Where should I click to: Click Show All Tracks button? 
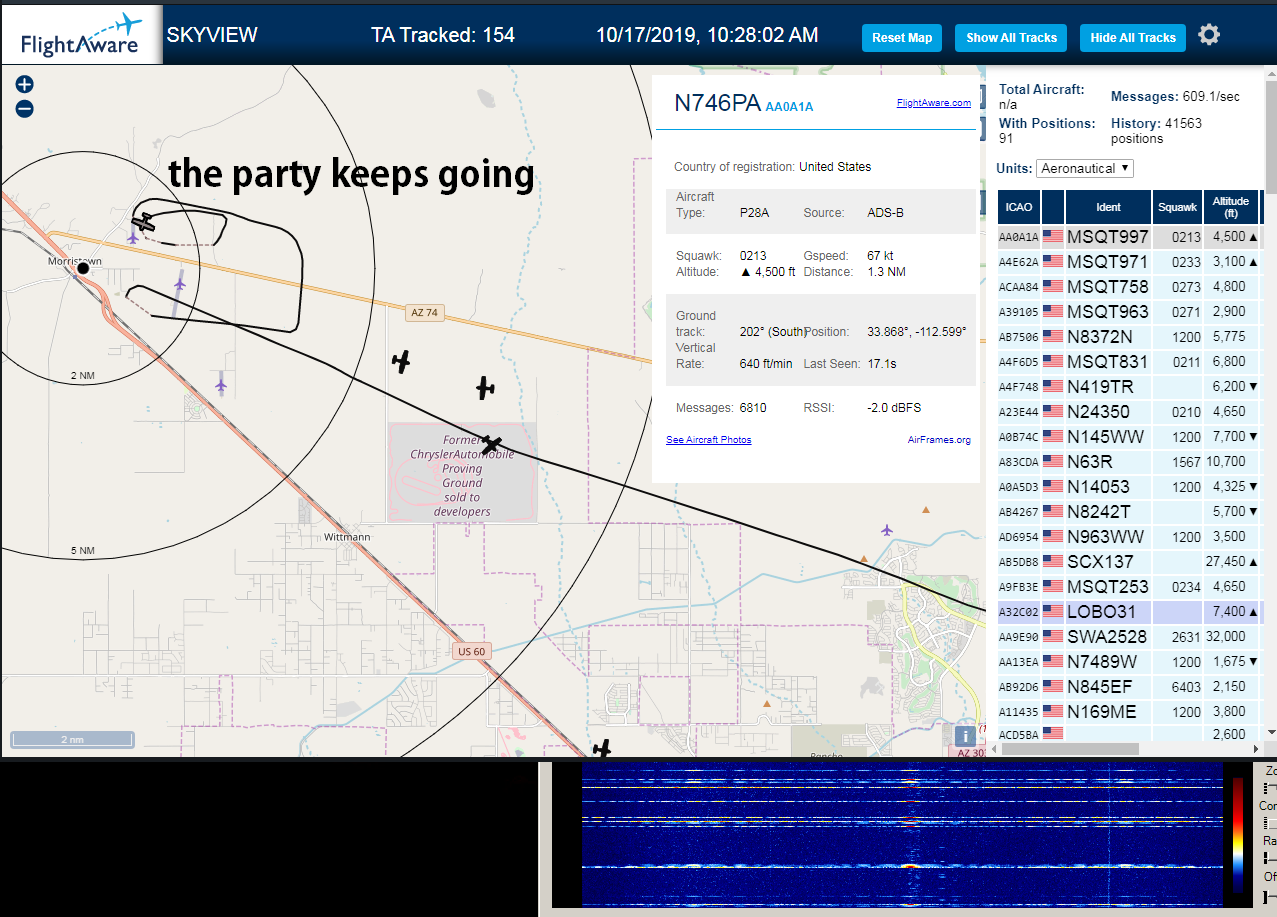tap(1011, 38)
